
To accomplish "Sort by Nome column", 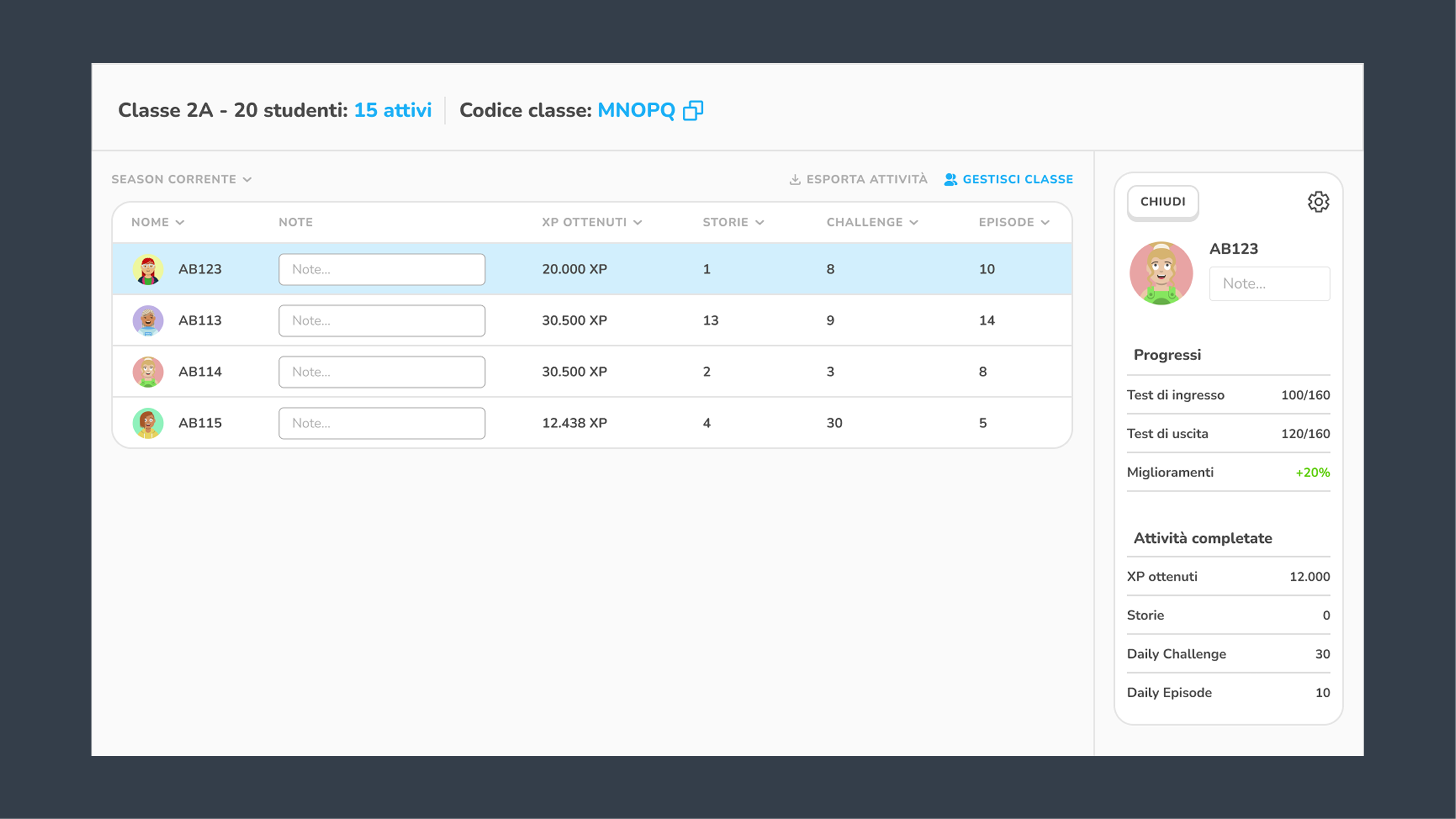I will coord(158,222).
